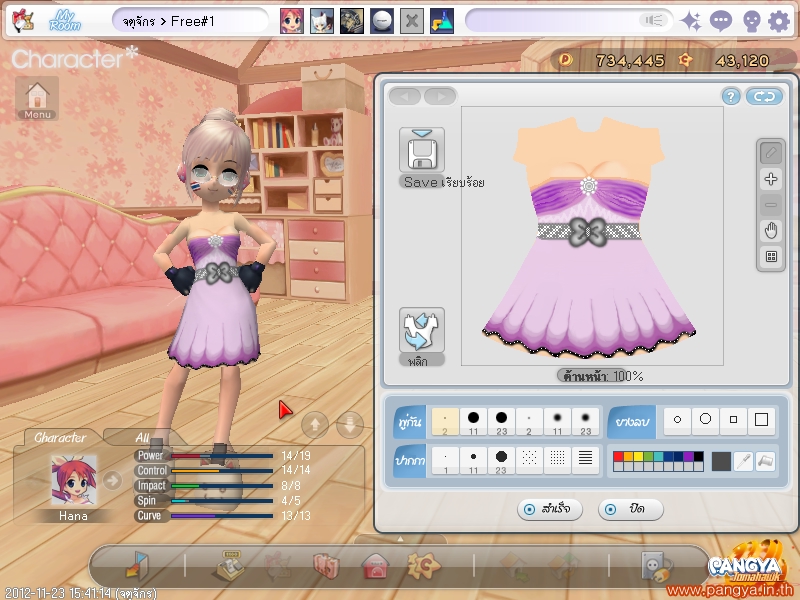Click the undo left arrow in editor
The image size is (800, 600).
[x=405, y=96]
